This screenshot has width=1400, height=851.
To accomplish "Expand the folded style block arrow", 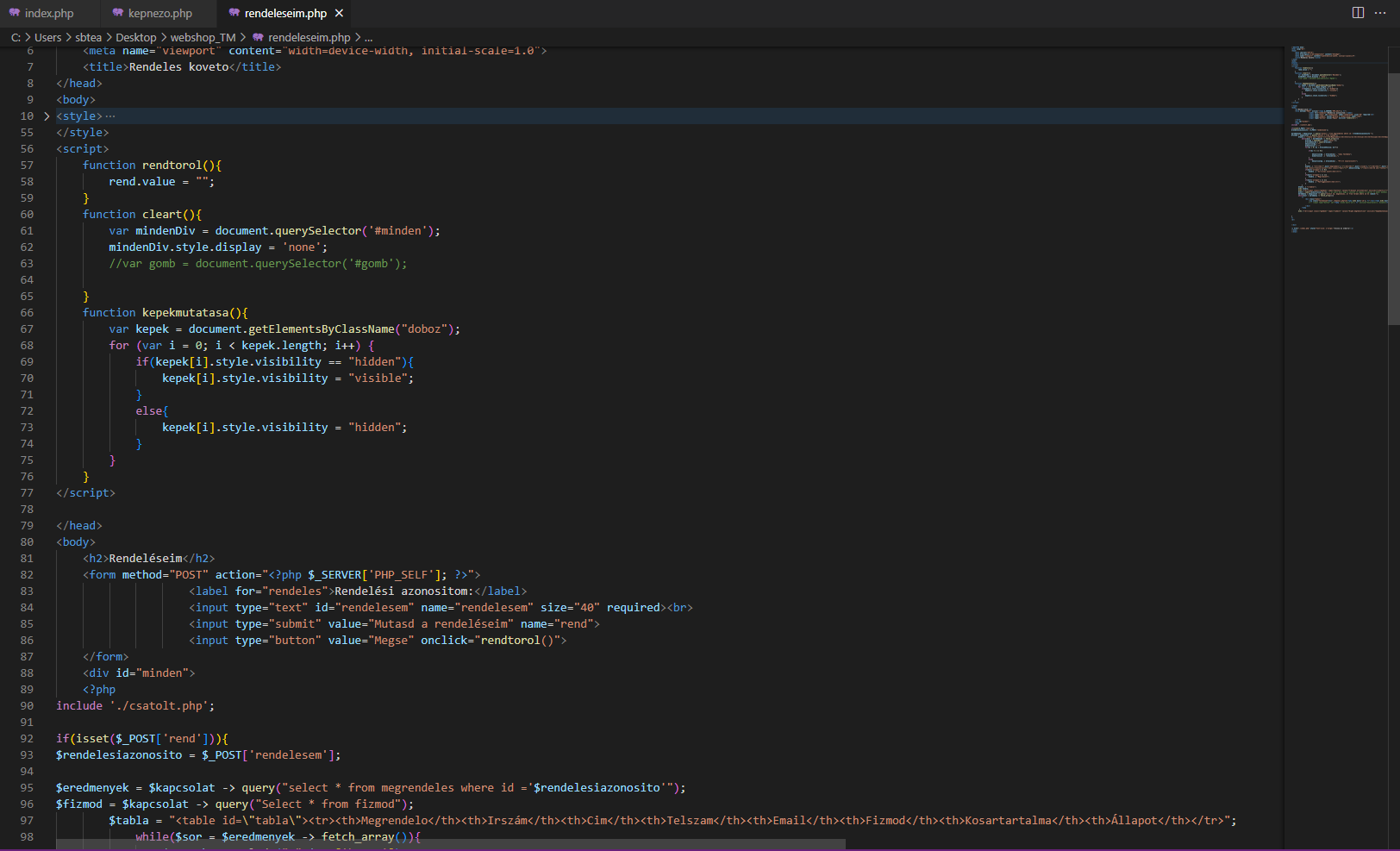I will (x=47, y=116).
